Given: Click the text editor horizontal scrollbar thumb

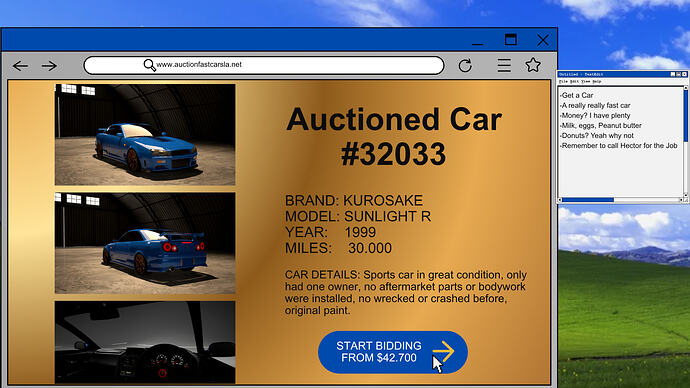Looking at the screenshot, I should click(588, 200).
